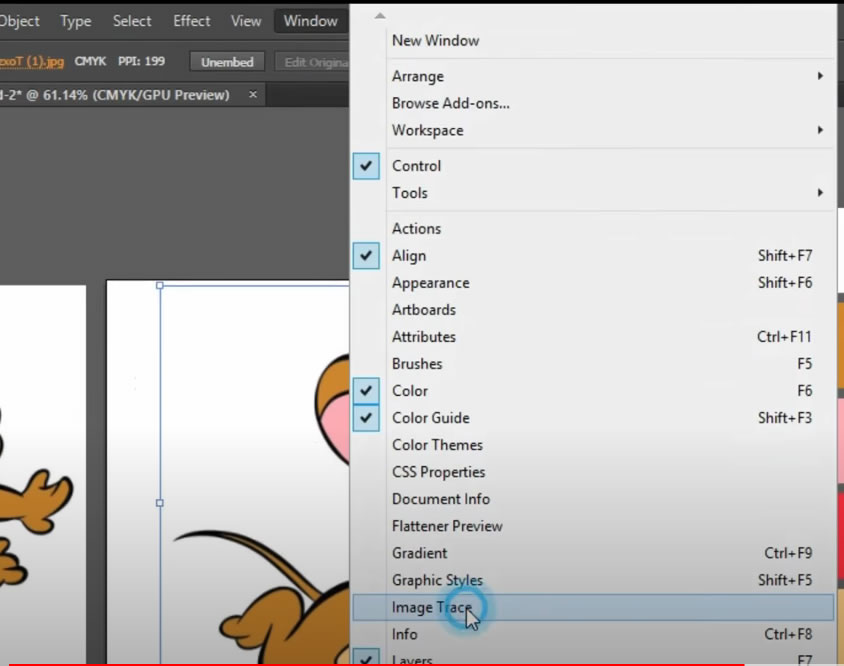The width and height of the screenshot is (844, 666).
Task: Open the linked jpg file name link
Action: pos(32,61)
